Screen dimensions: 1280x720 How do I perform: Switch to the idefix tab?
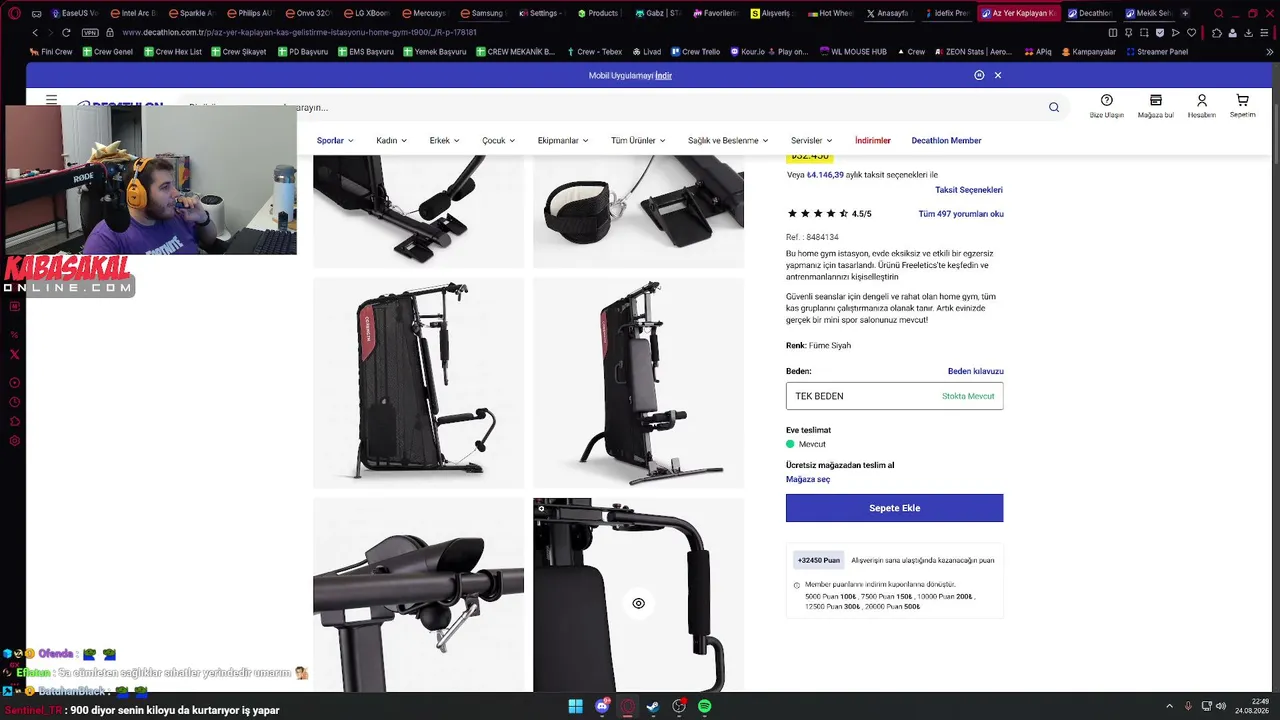[949, 13]
